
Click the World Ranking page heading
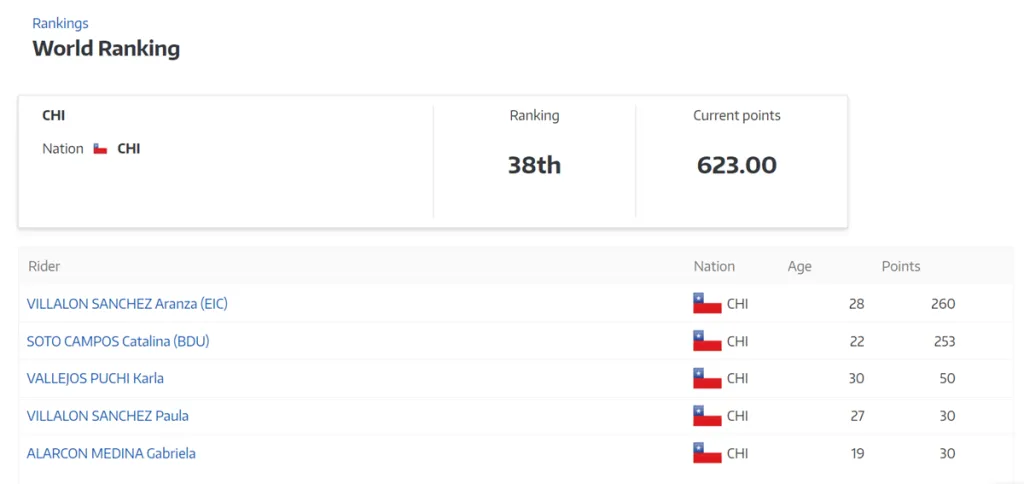(106, 48)
